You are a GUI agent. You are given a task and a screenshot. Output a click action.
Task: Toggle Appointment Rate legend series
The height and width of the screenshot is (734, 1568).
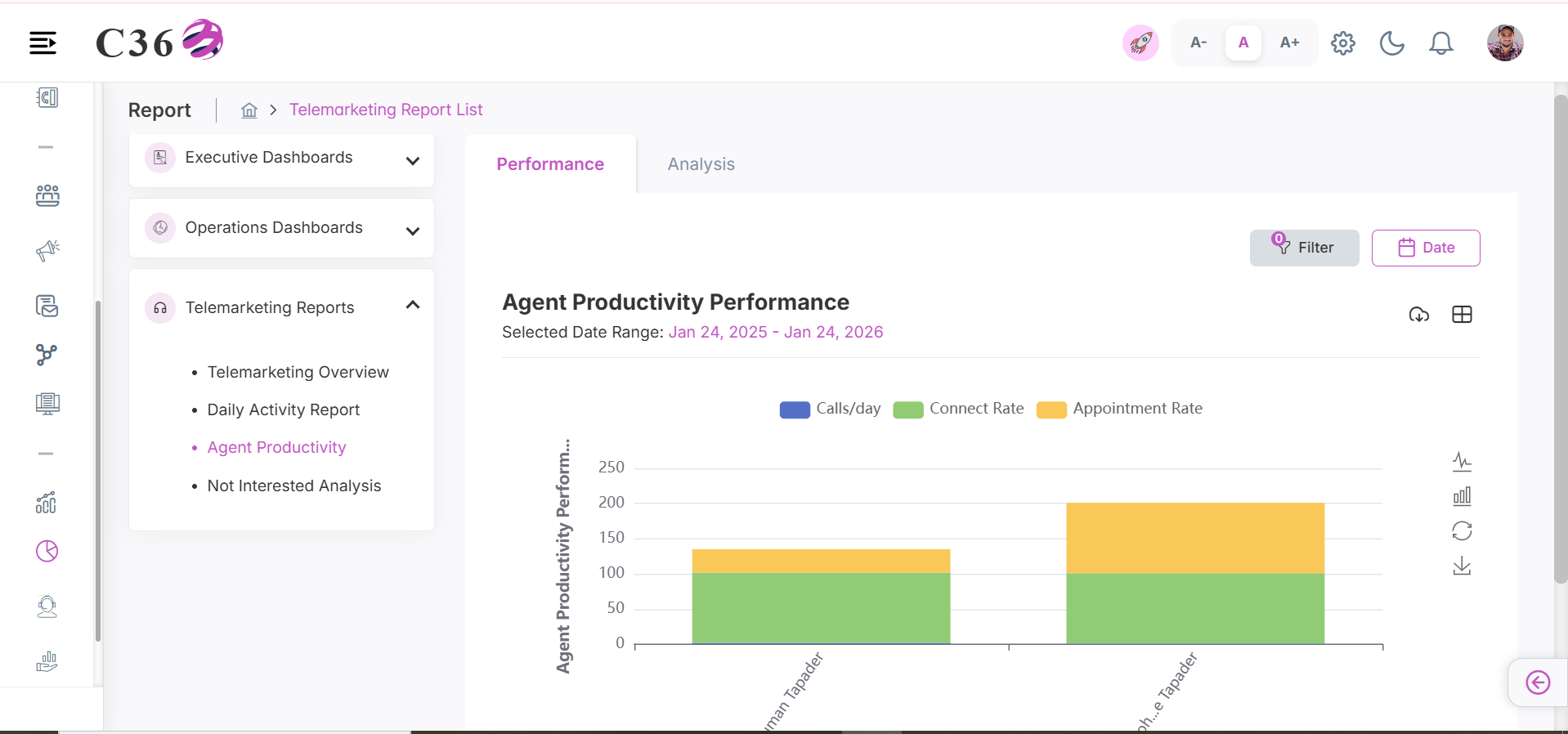click(1120, 409)
